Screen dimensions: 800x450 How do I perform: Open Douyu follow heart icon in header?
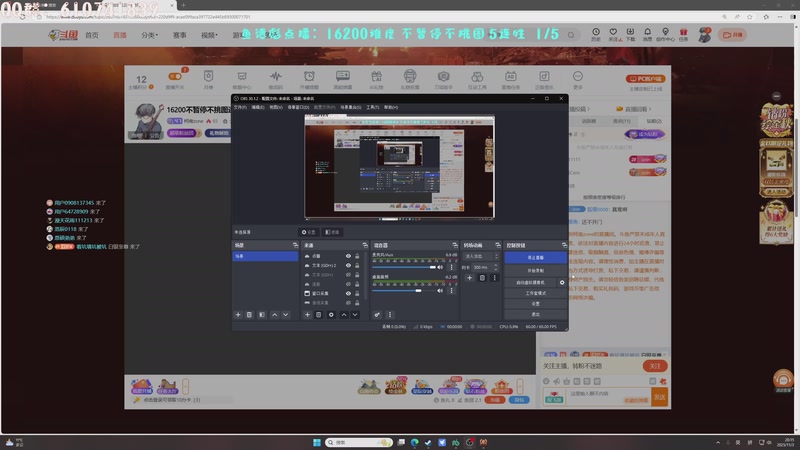(613, 34)
